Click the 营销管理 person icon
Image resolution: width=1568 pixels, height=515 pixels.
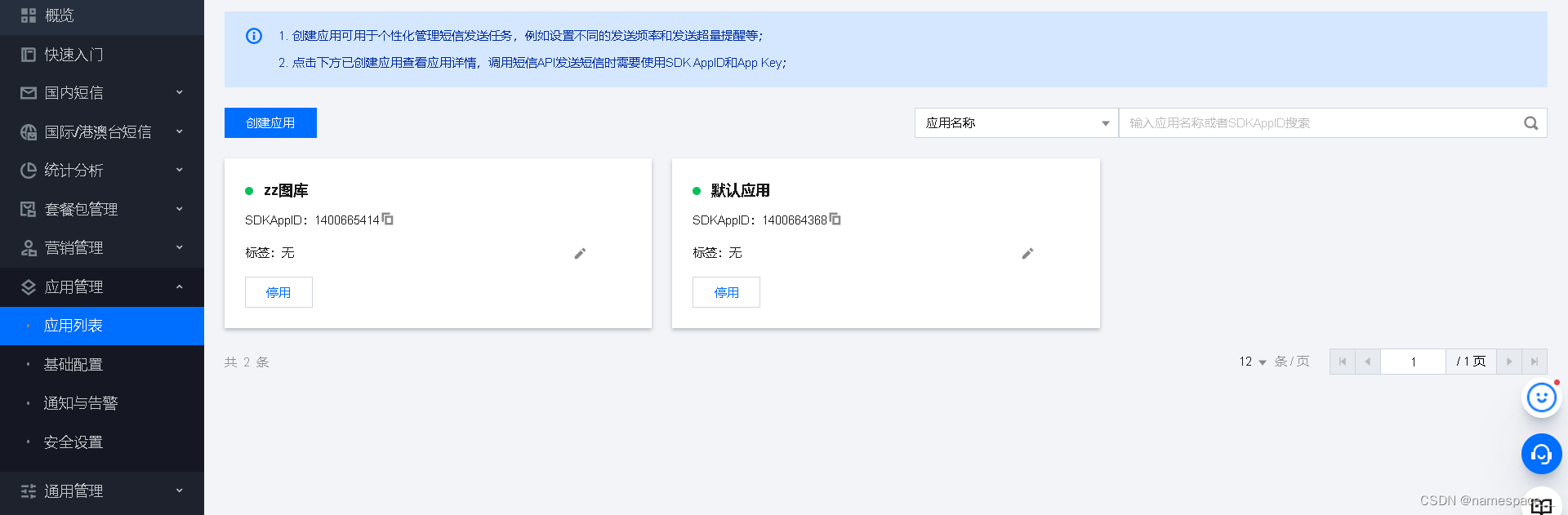tap(29, 248)
